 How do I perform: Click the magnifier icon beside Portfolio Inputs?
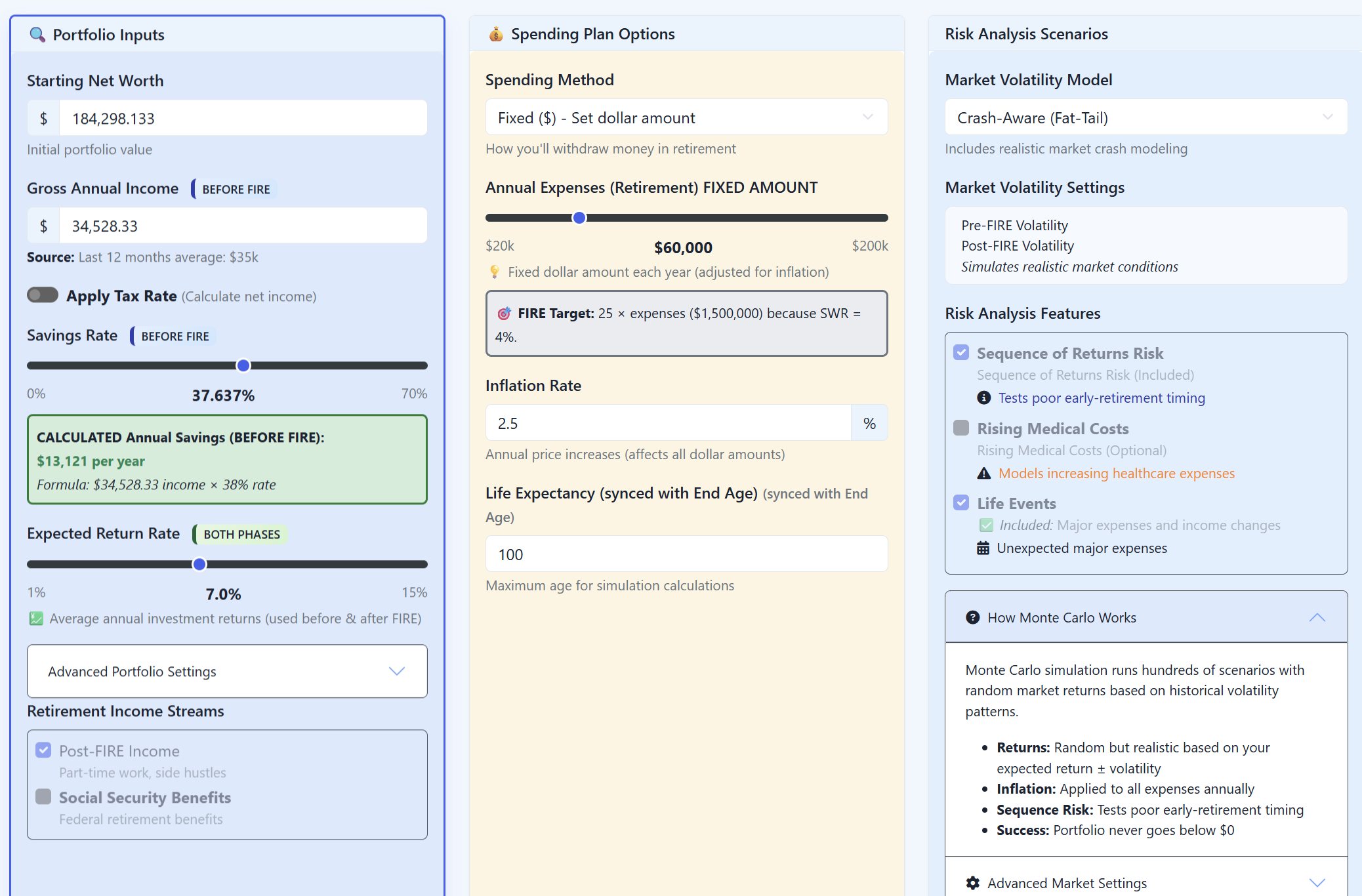click(x=37, y=35)
